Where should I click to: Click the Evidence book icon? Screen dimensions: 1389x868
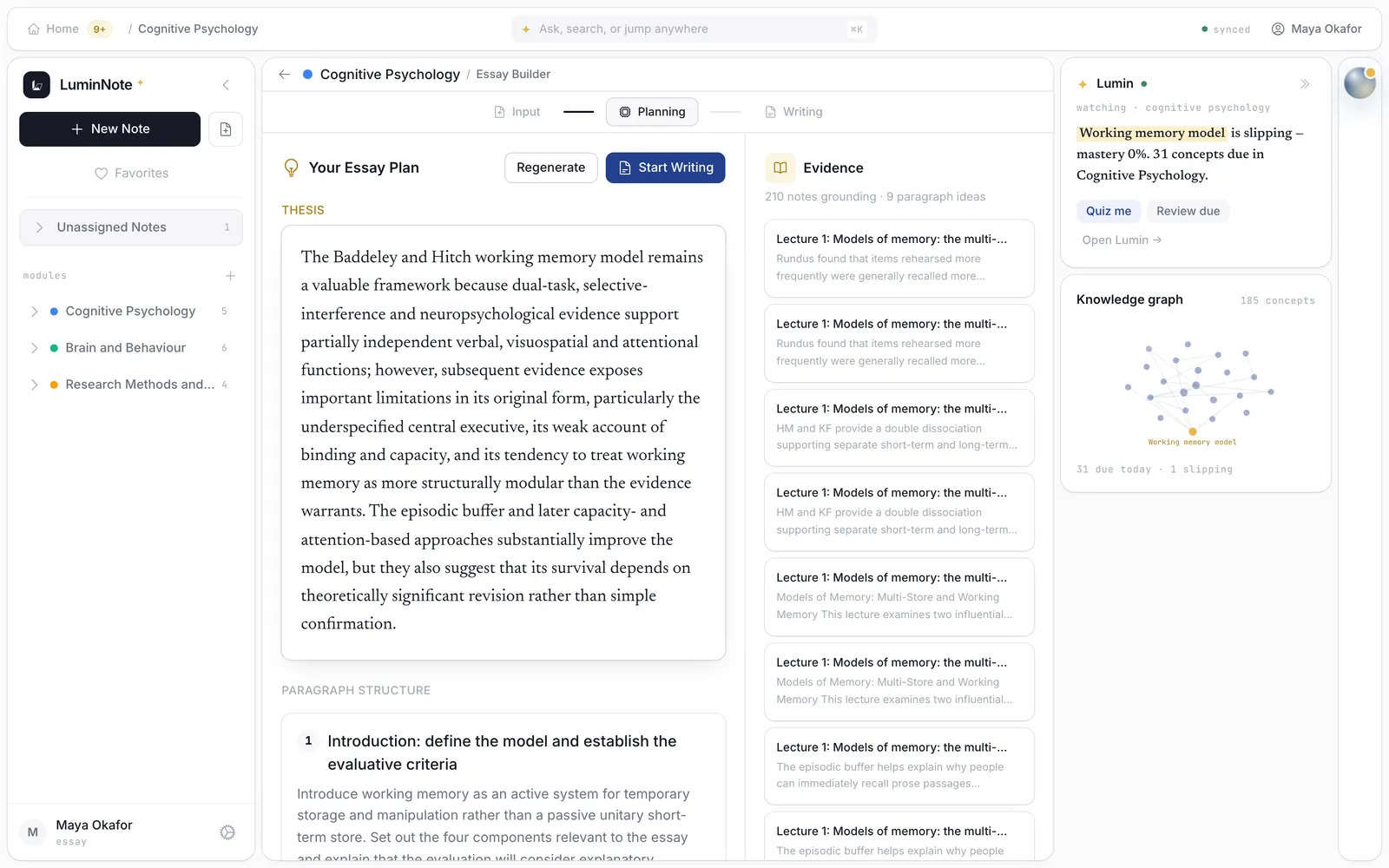click(780, 168)
